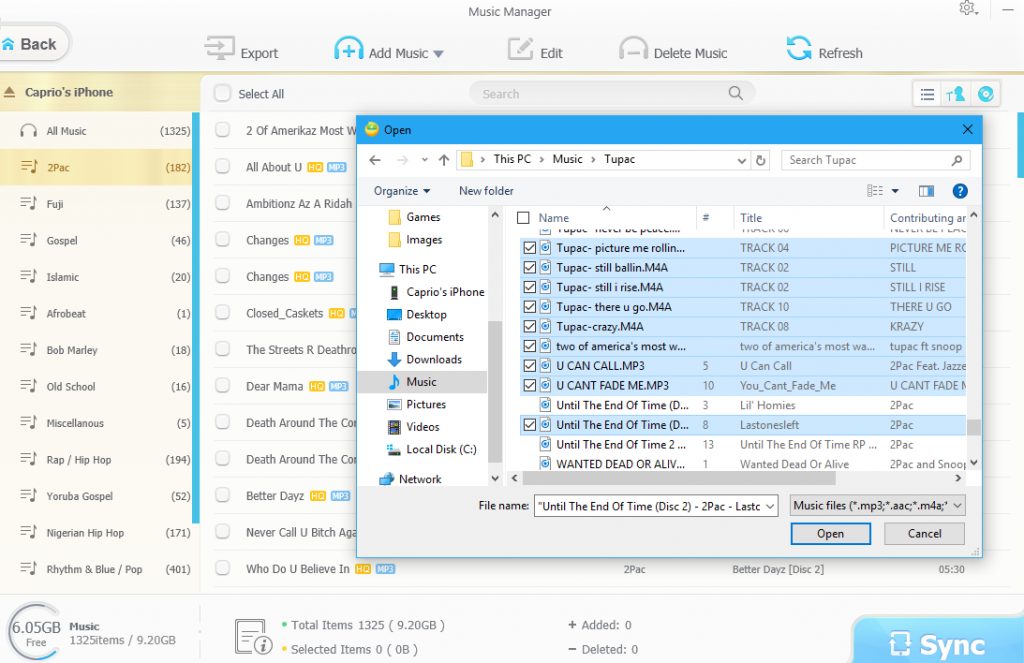Check the All About U song checkbox
1024x663 pixels.
(223, 167)
